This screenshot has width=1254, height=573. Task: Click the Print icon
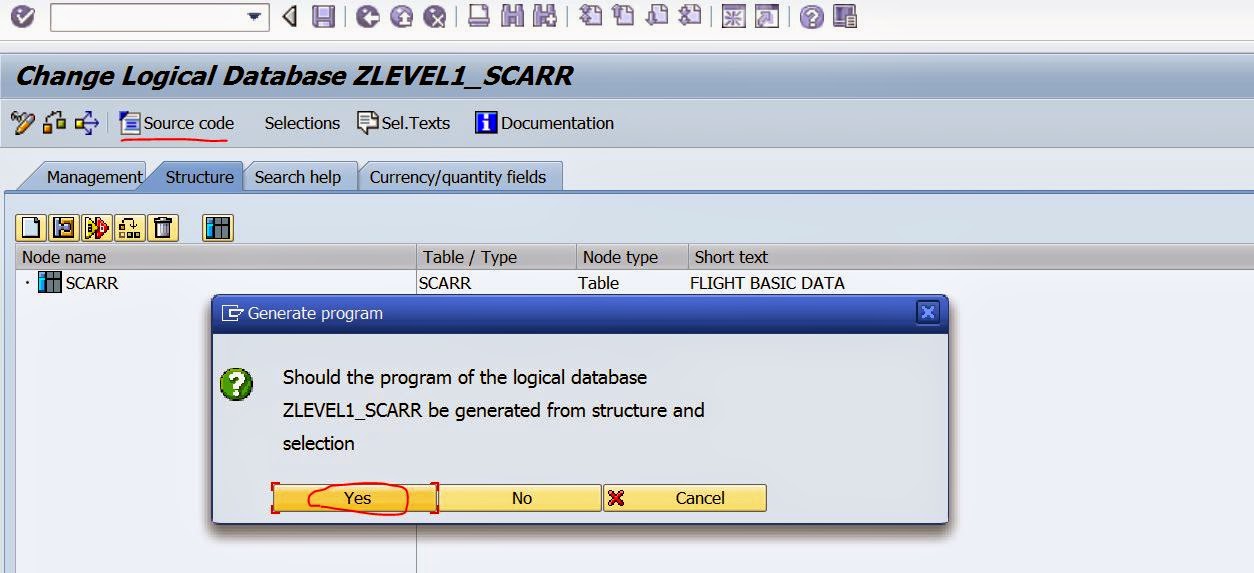tap(479, 17)
